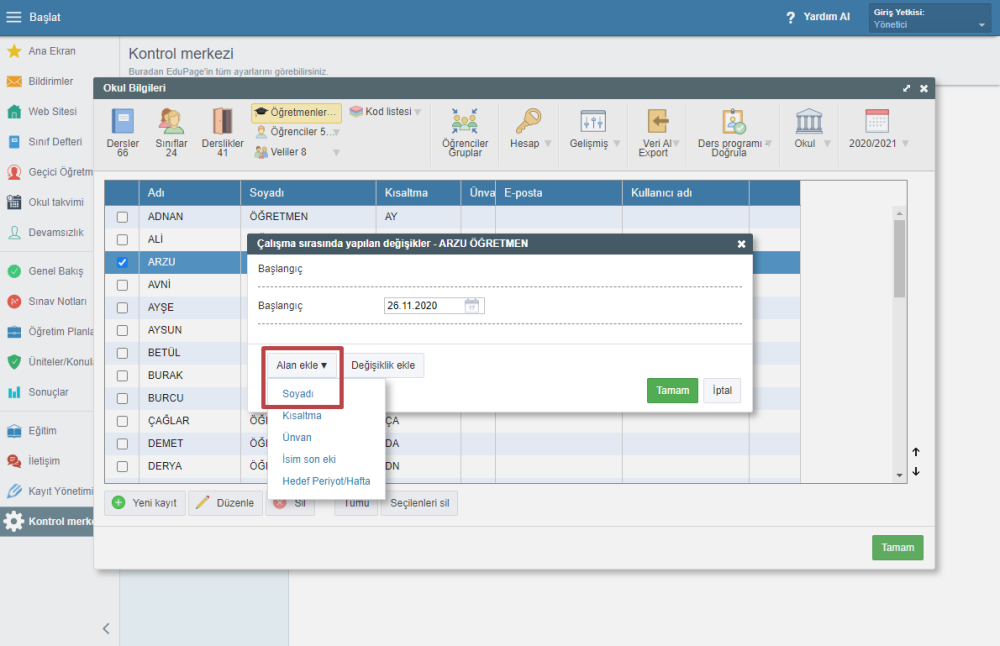
Task: Choose Hedef Periyot/Hafta menu entry
Action: click(x=326, y=481)
